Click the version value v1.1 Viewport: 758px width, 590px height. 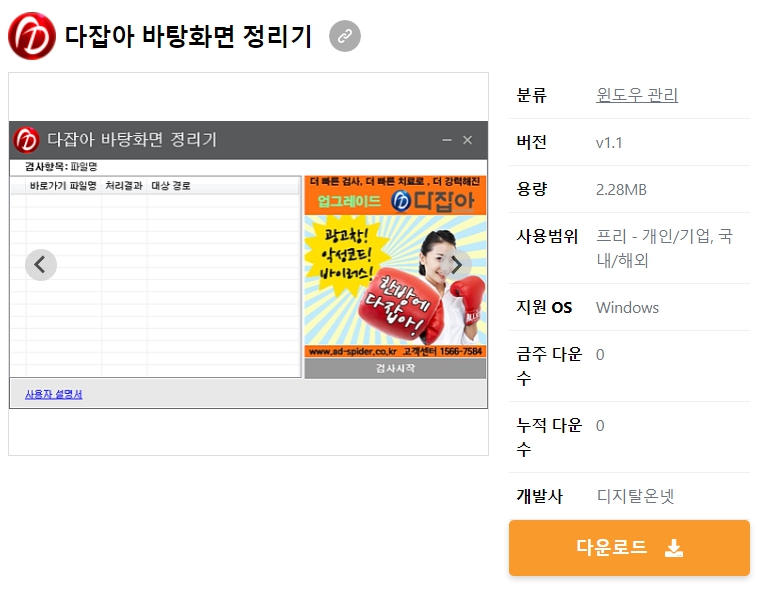pyautogui.click(x=609, y=143)
